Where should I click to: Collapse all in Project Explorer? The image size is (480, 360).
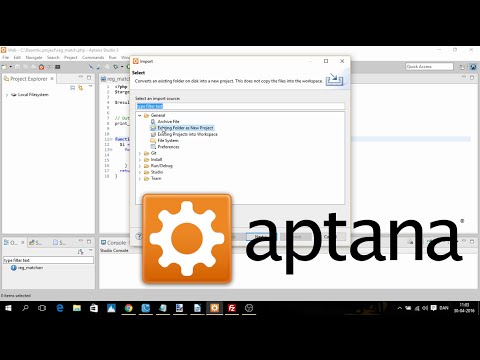73,88
